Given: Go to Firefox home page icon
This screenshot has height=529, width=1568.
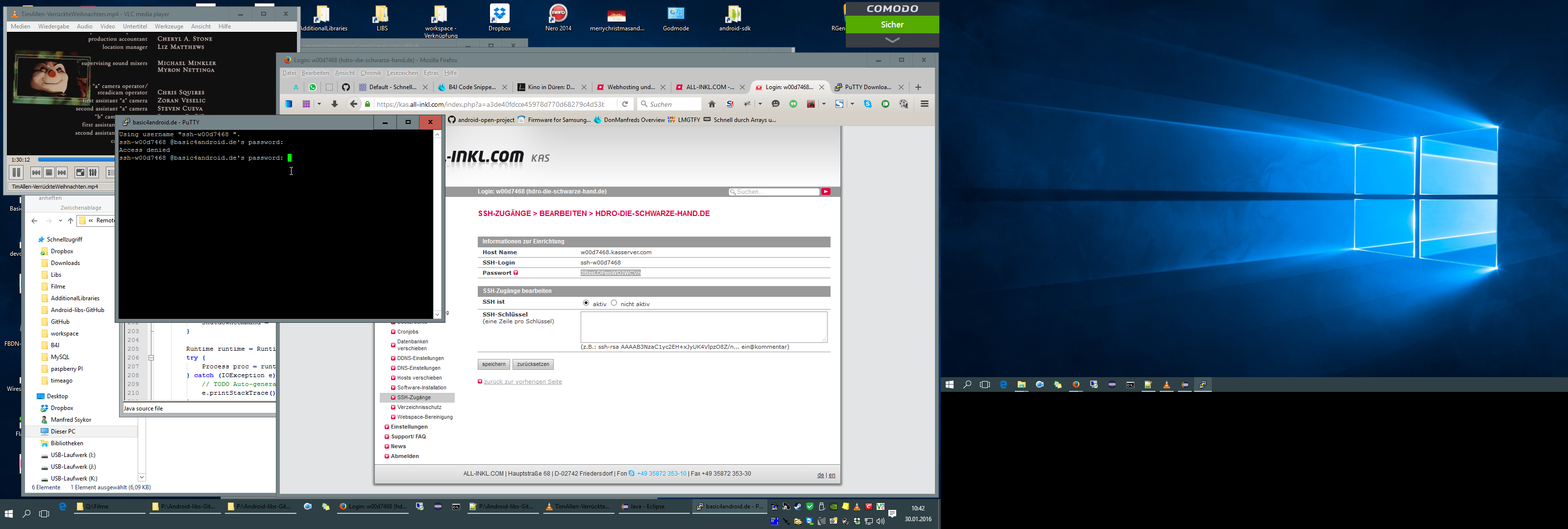Looking at the screenshot, I should point(711,104).
